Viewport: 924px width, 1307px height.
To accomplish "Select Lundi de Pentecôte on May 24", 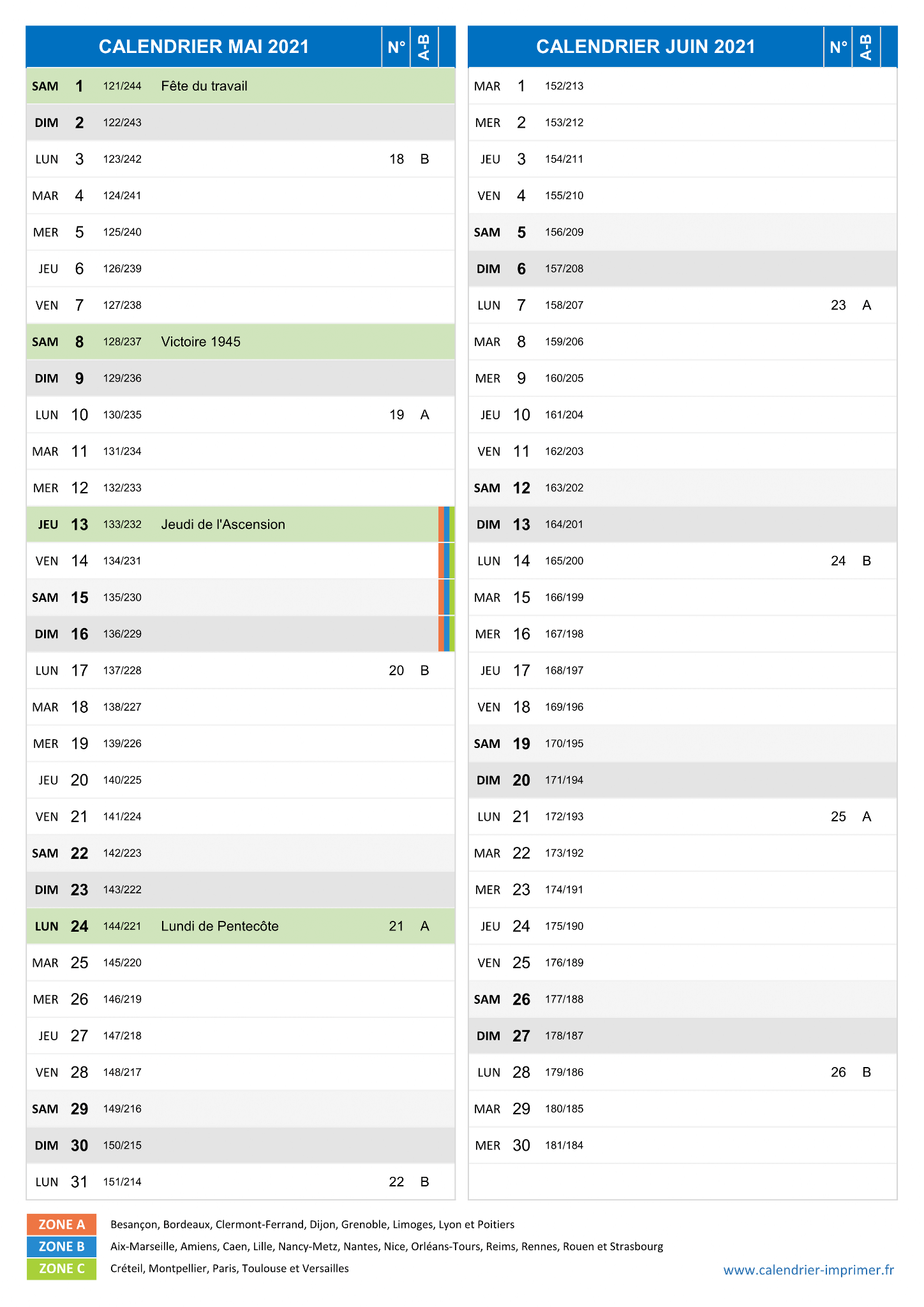I will point(220,926).
